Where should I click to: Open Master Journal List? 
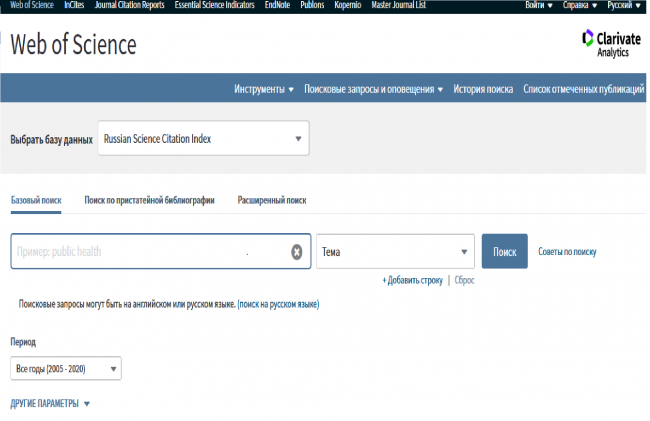[x=398, y=5]
